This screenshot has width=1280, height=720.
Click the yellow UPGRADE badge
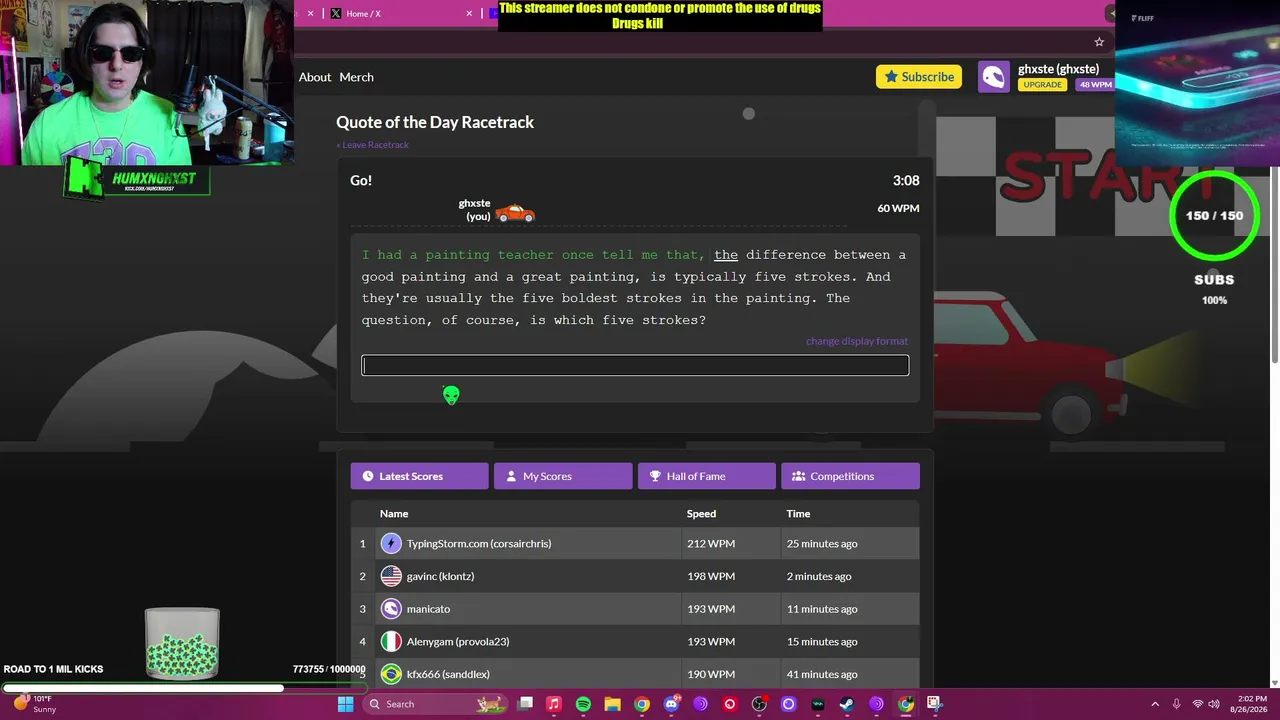[x=1042, y=85]
